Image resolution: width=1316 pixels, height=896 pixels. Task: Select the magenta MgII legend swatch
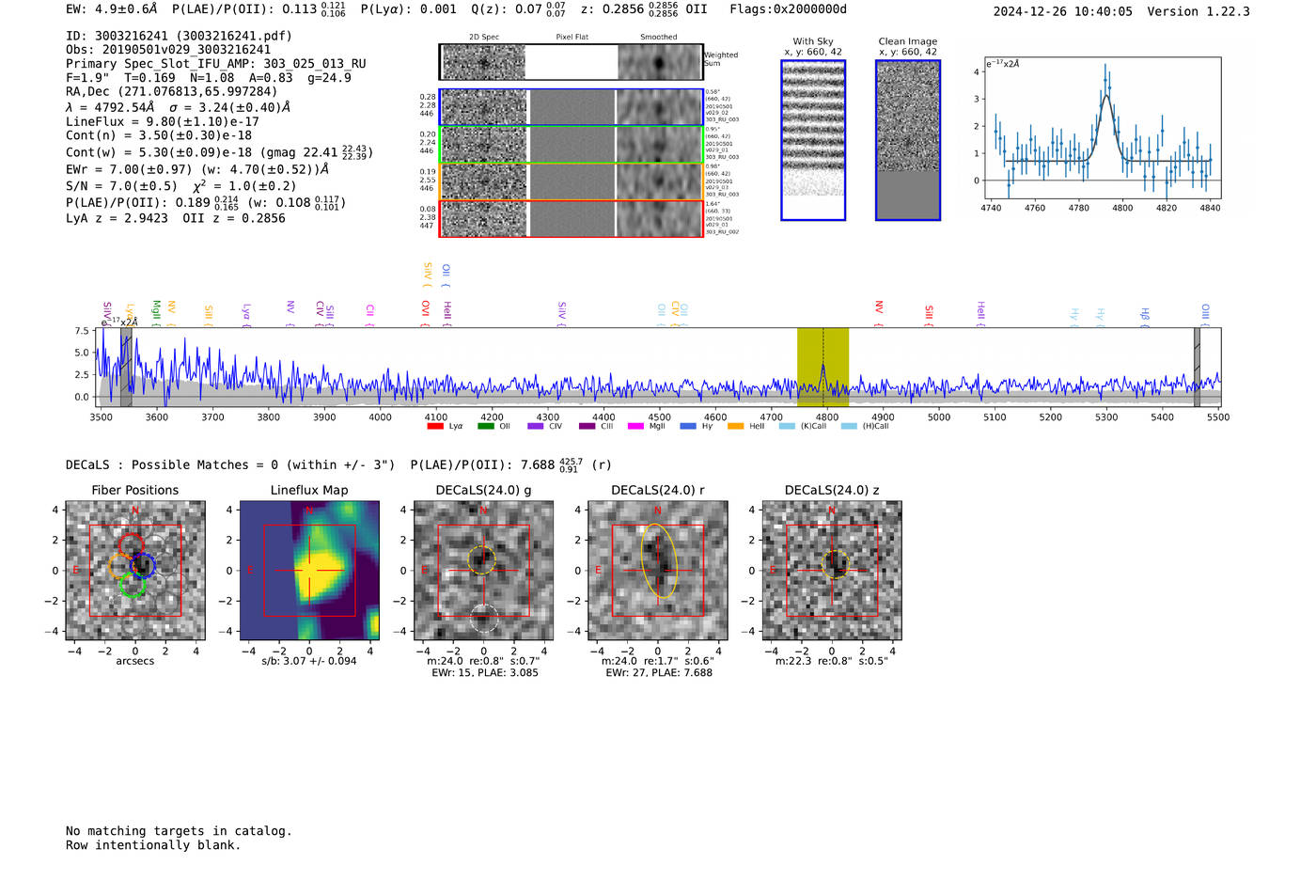[x=635, y=427]
